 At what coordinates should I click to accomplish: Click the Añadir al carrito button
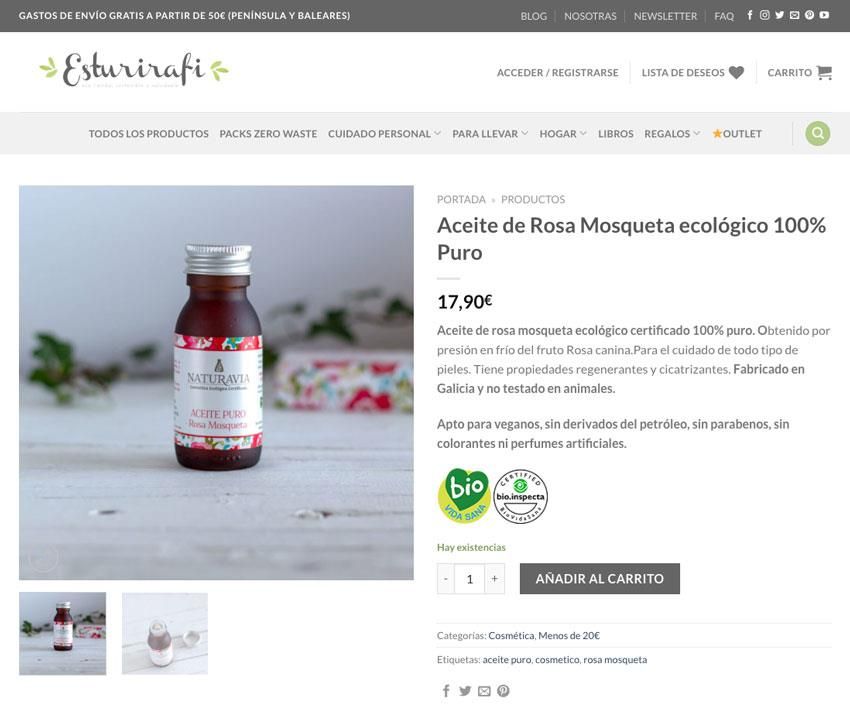click(x=600, y=578)
